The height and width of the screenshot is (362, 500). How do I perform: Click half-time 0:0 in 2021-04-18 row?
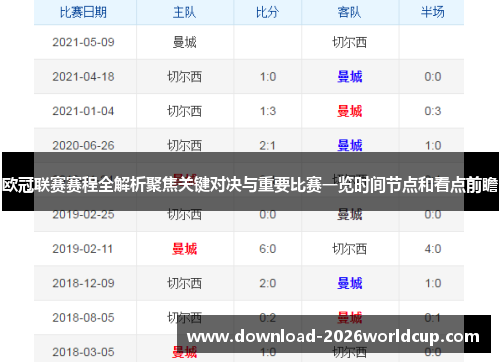pyautogui.click(x=433, y=77)
